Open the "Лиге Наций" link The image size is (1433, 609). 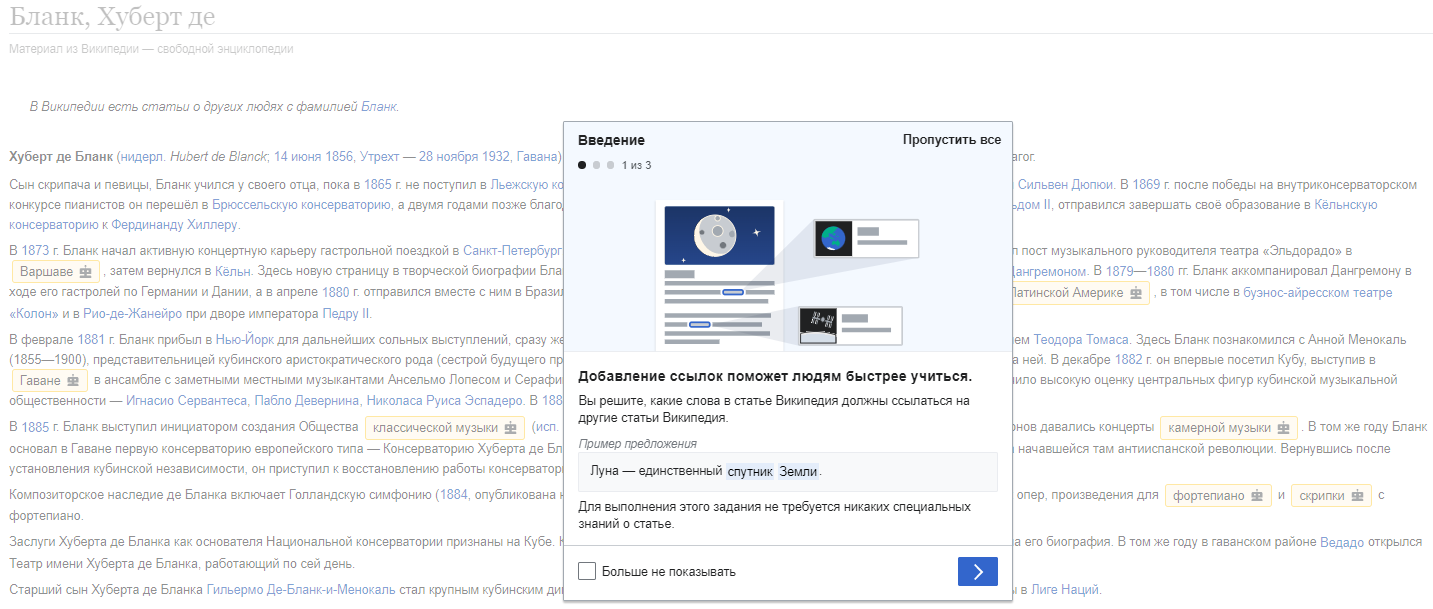point(1065,589)
